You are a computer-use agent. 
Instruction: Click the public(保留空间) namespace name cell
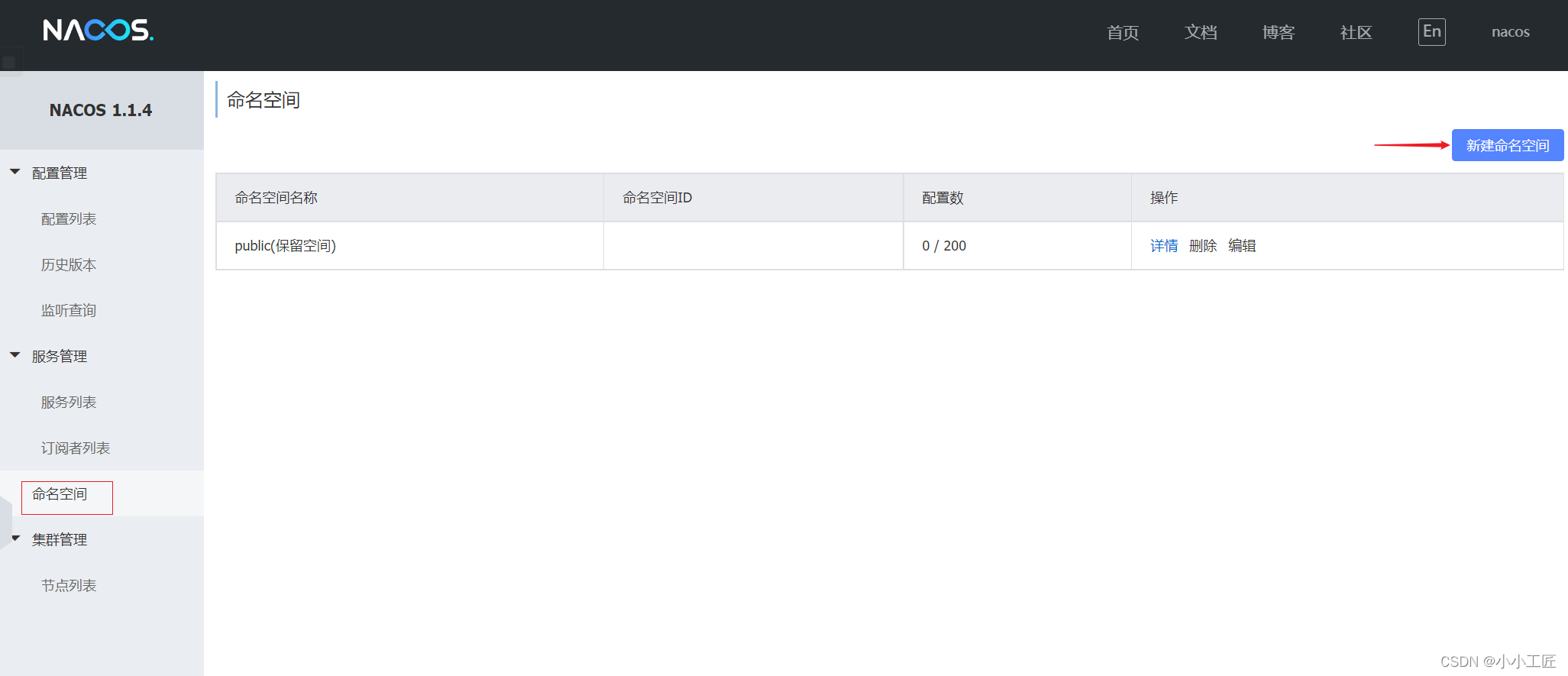(x=410, y=246)
